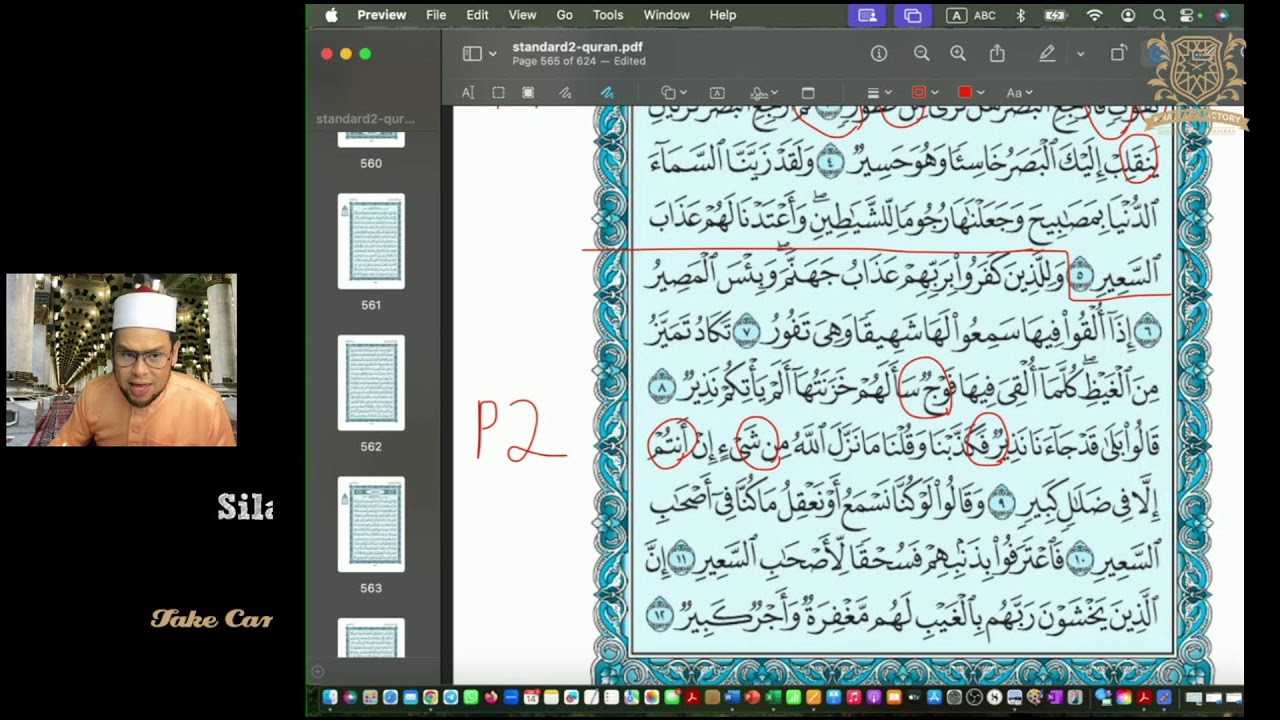
Task: Open Wi-Fi status in menu bar
Action: [1094, 15]
